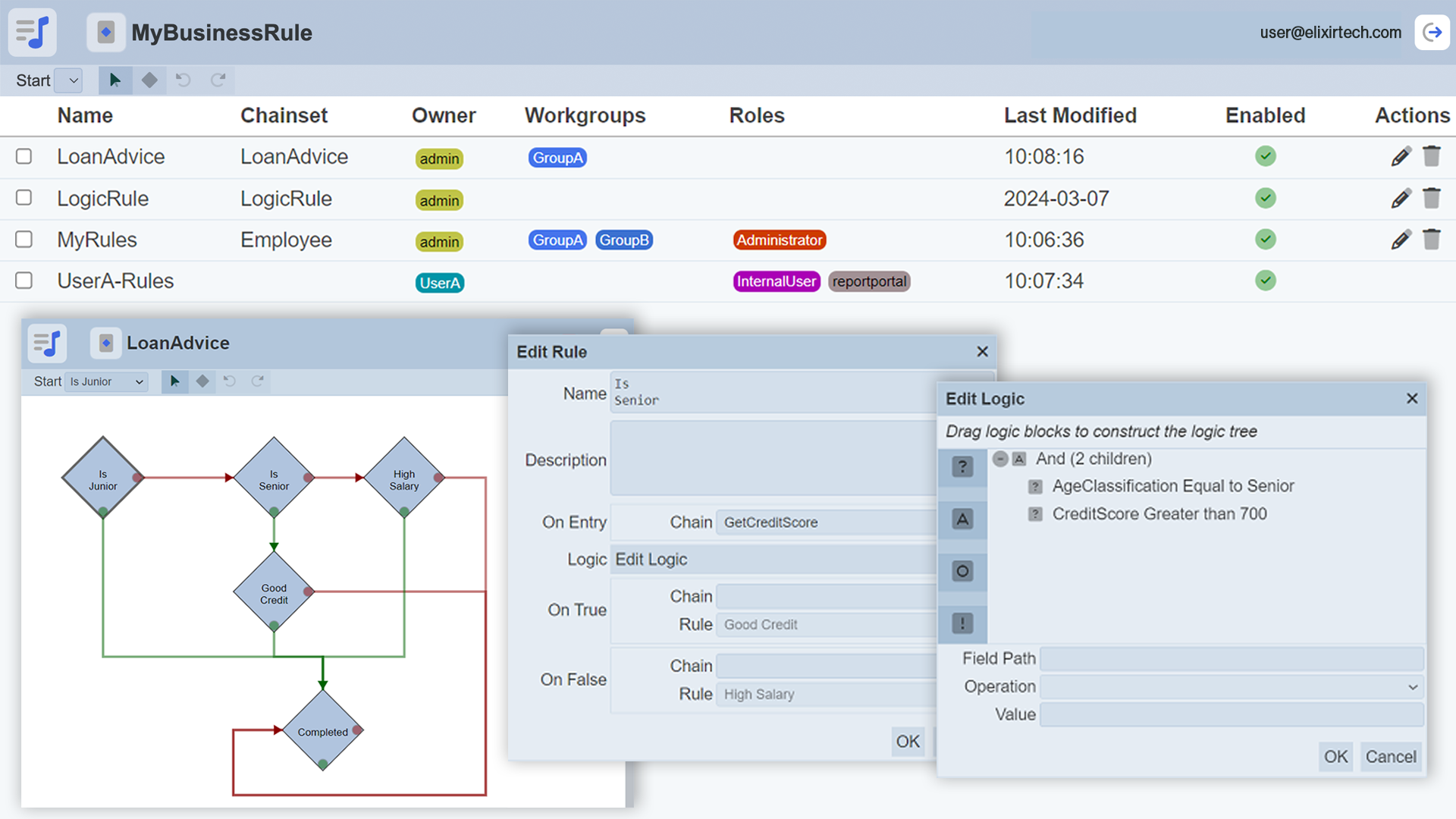The image size is (1456, 819).
Task: Open the Start dropdown in the main toolbar
Action: coord(70,80)
